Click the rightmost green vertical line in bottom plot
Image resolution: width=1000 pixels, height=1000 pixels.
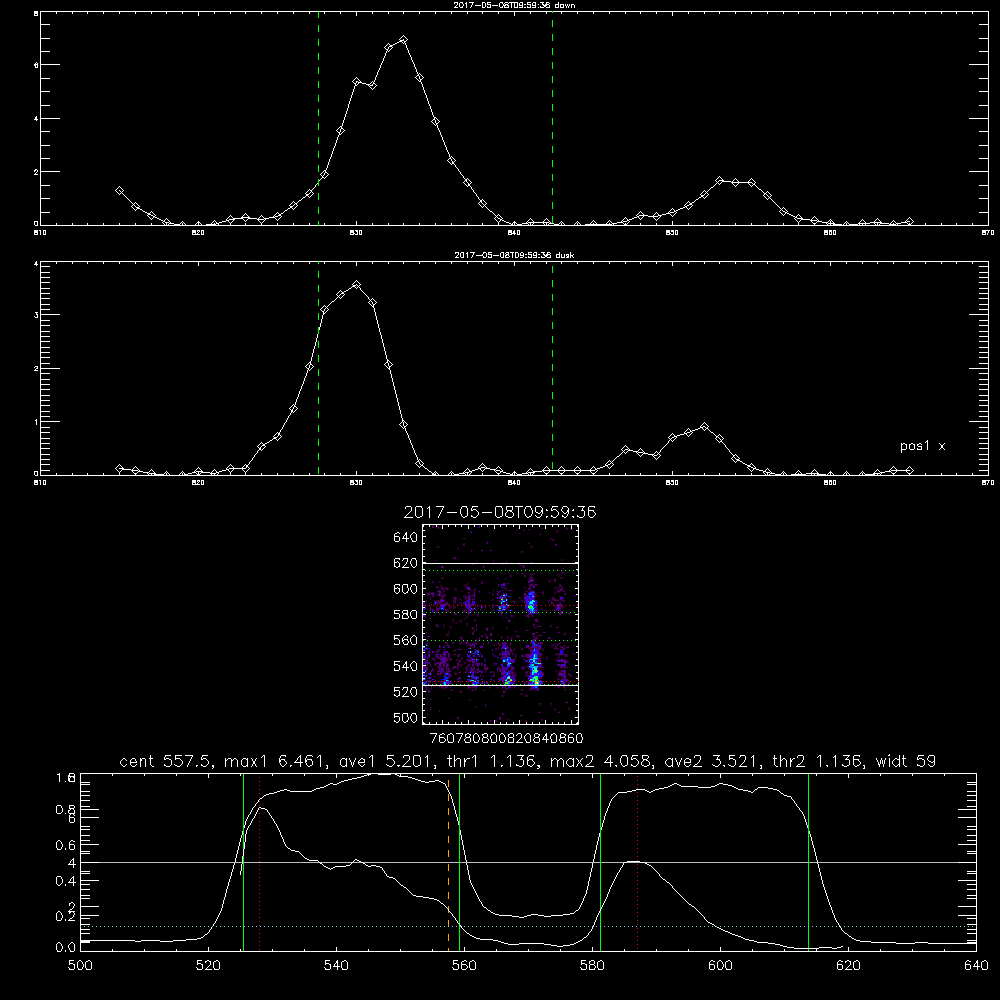tap(808, 862)
